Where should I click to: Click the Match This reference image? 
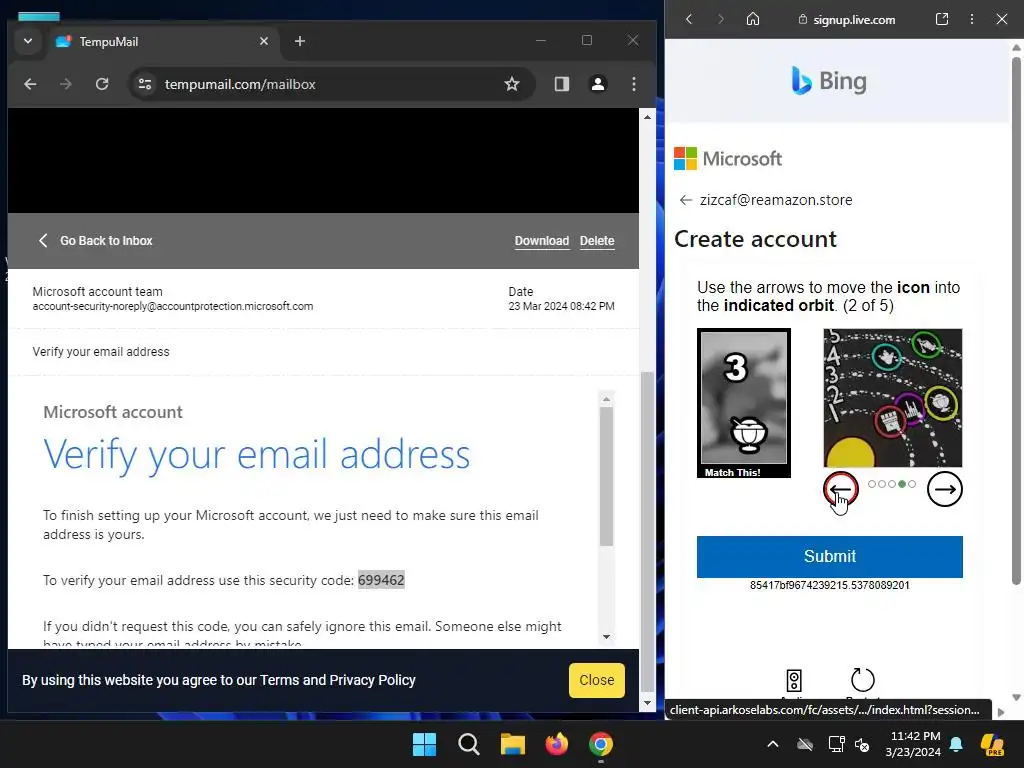click(744, 403)
